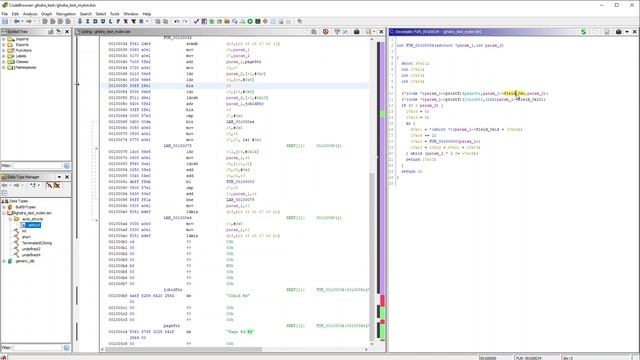This screenshot has height=360, width=640.
Task: Click the copy icon in the Listing header
Action: [313, 31]
